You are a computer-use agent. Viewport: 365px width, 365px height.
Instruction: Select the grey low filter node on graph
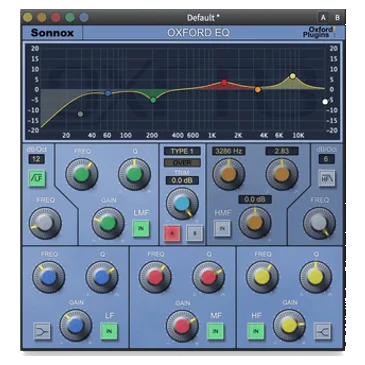point(80,114)
